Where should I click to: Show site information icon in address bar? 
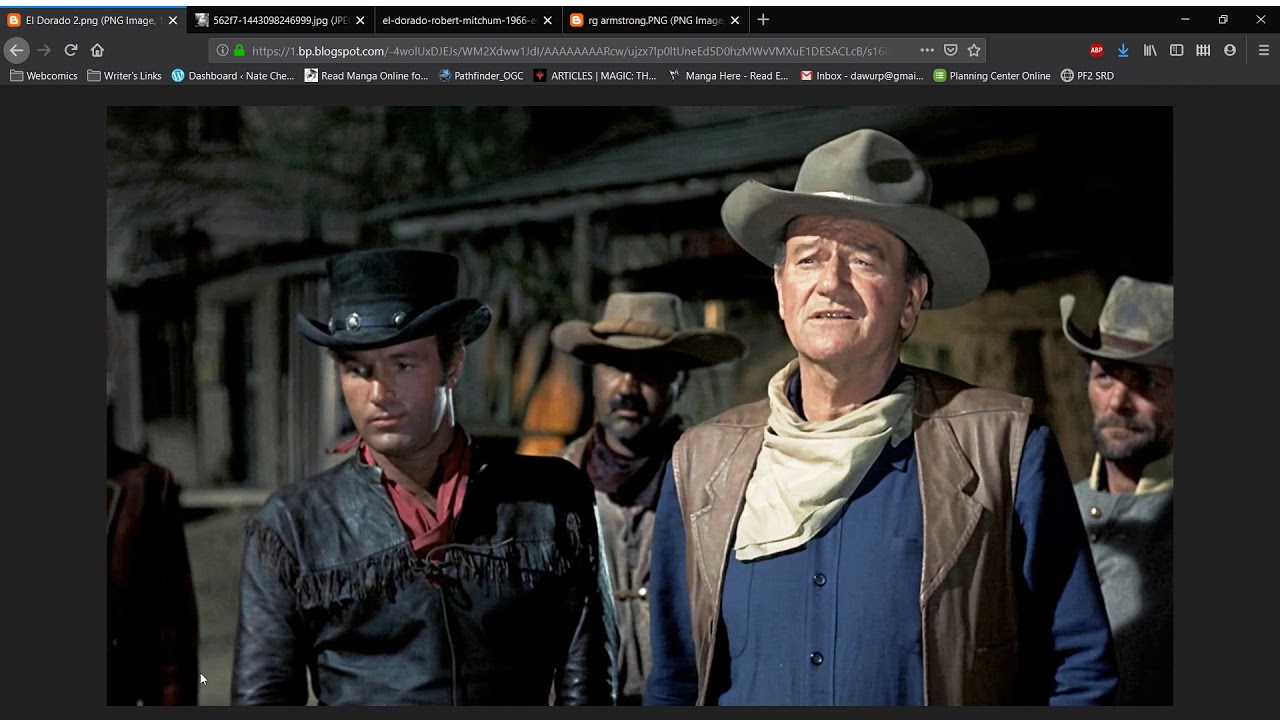click(221, 50)
